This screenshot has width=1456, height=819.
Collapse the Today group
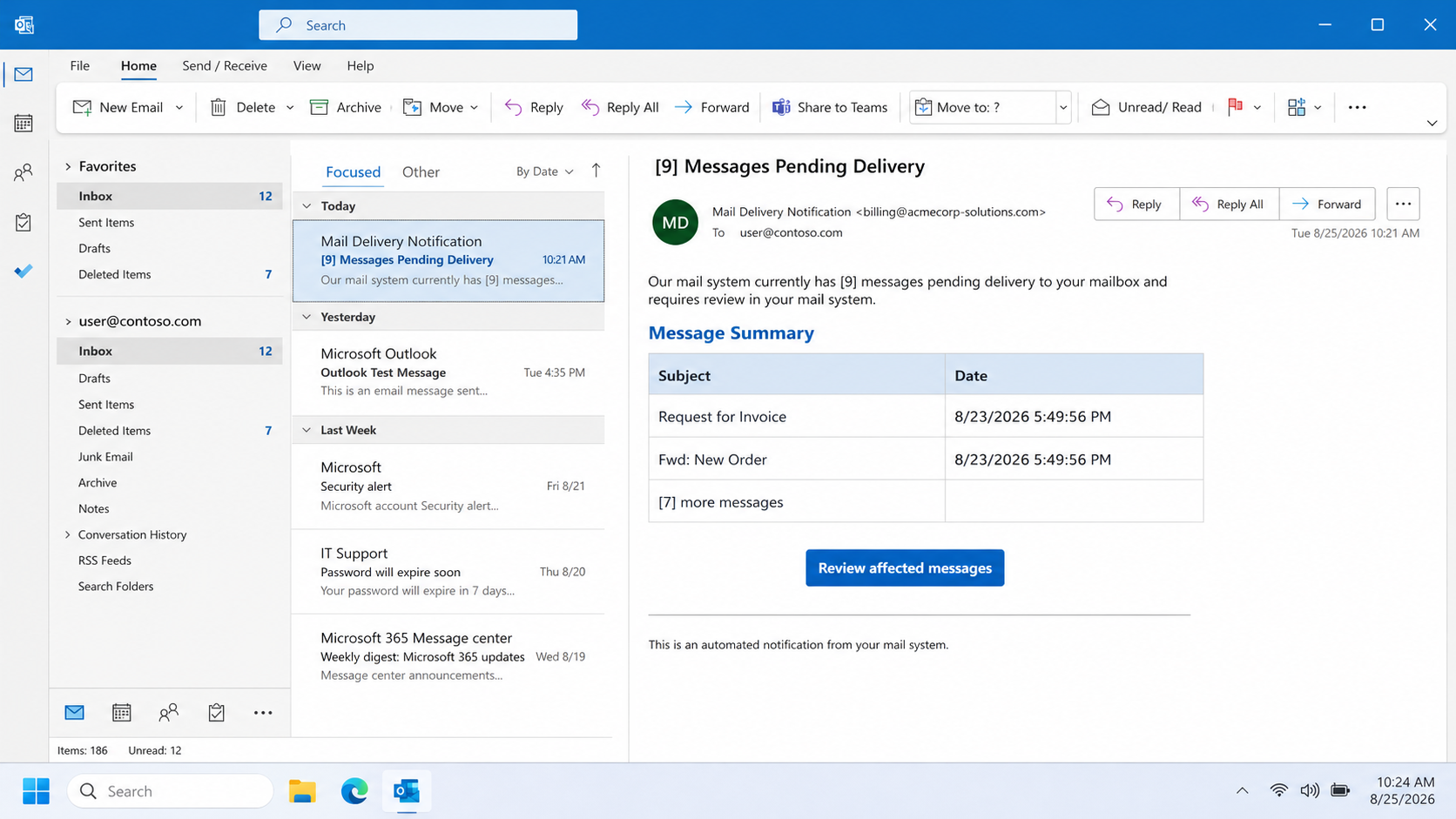[307, 206]
